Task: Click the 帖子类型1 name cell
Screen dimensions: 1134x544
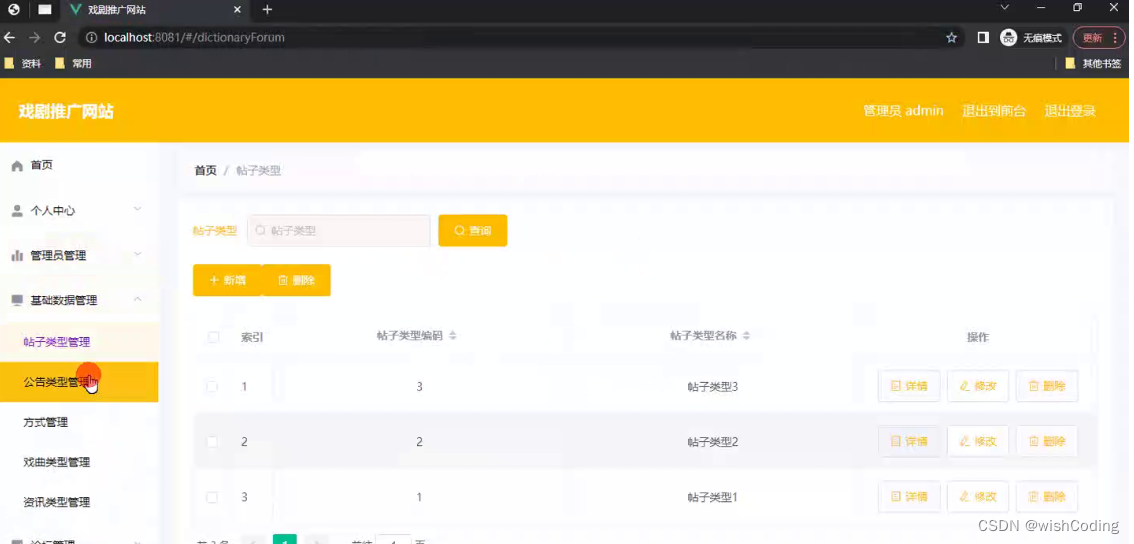Action: point(712,497)
